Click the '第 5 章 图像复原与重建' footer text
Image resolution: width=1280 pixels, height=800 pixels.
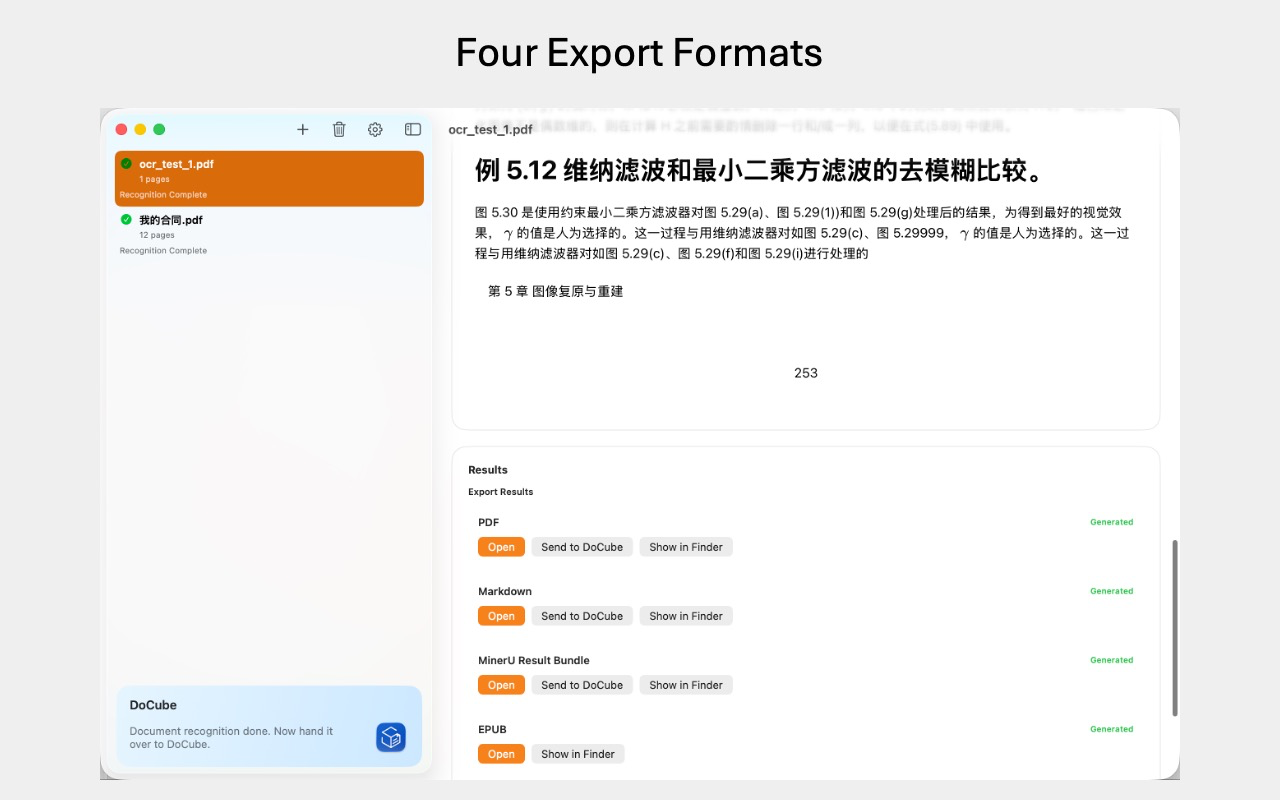point(556,291)
